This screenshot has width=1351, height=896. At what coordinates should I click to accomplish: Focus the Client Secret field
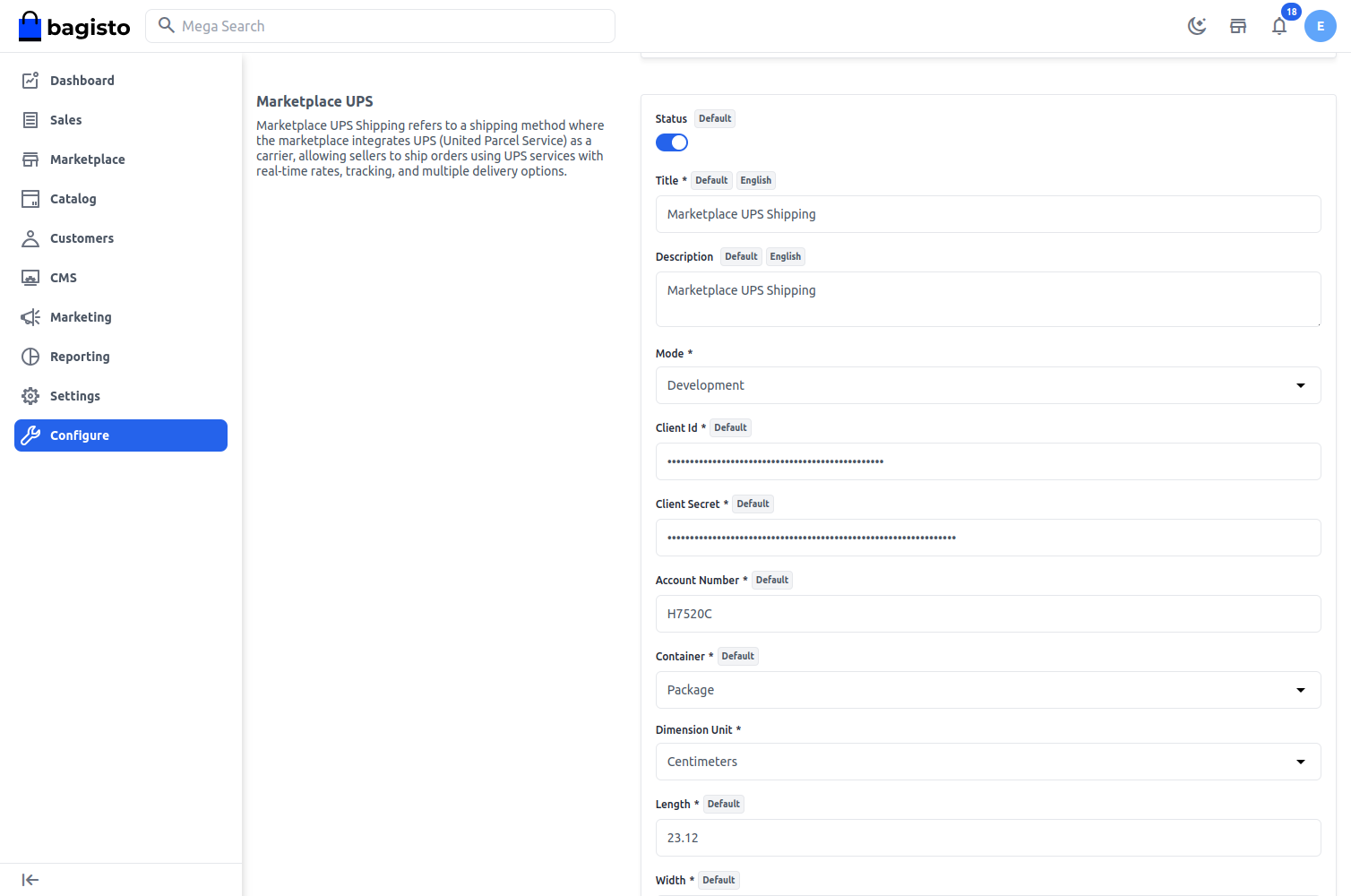988,538
